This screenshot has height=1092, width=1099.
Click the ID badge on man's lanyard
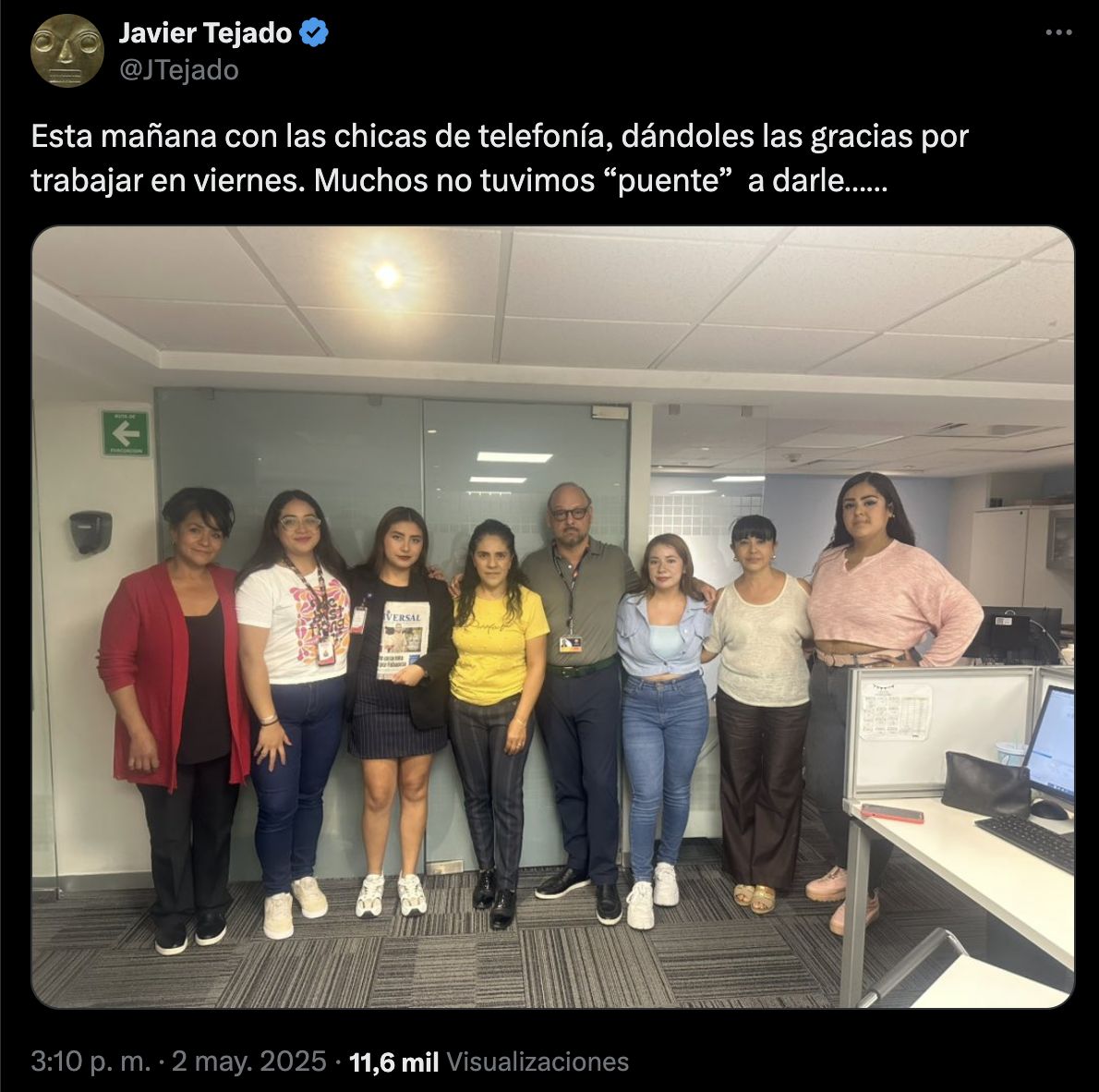[x=571, y=643]
